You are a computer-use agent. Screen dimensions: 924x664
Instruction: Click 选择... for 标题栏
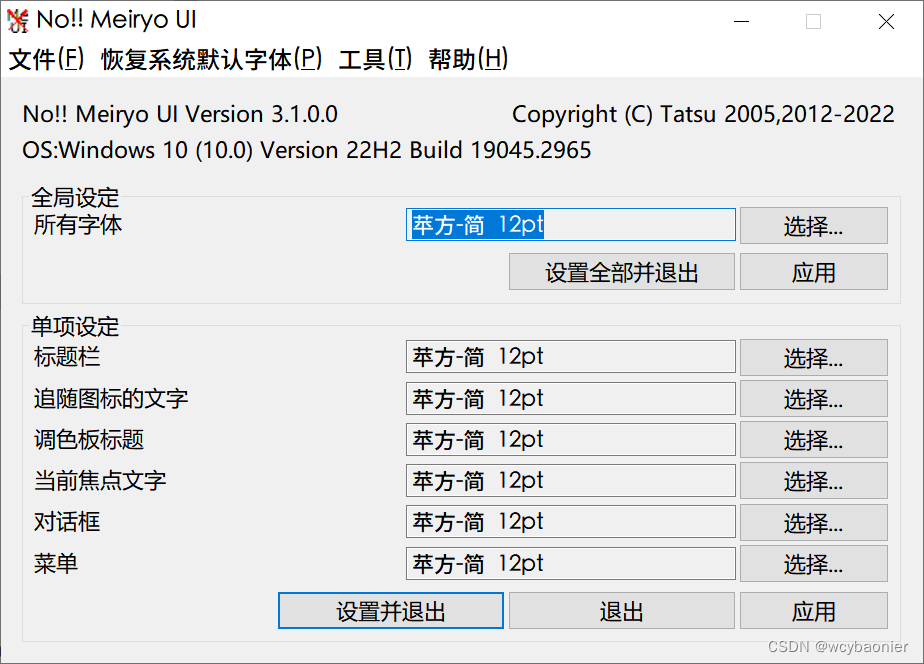coord(814,357)
